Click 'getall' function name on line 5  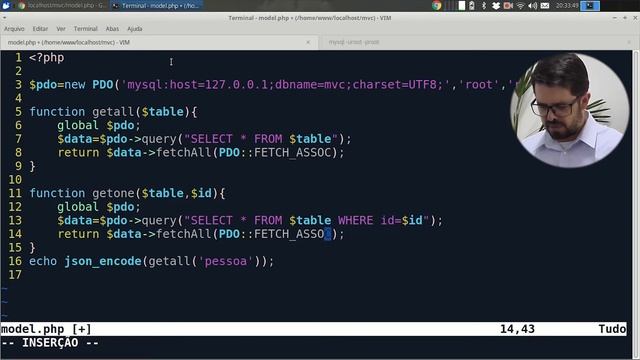[x=113, y=112]
